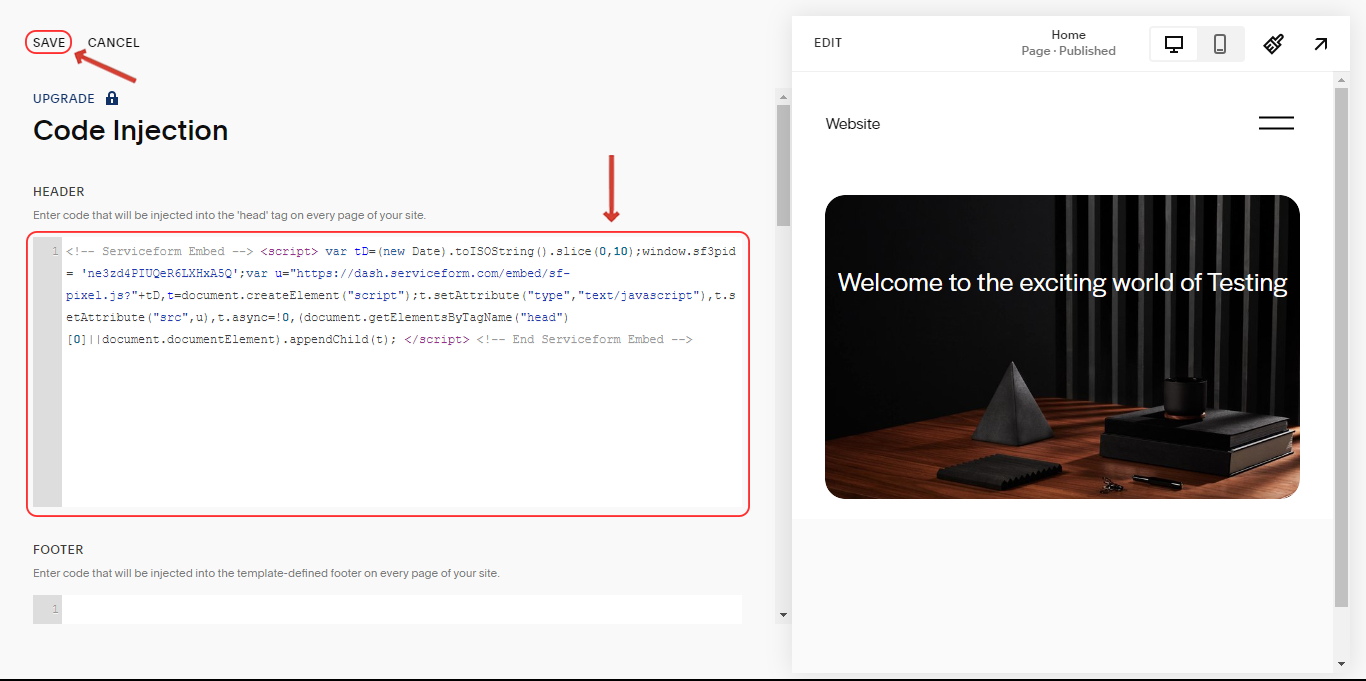The height and width of the screenshot is (681, 1366).
Task: Click the 'Home' page title text
Action: click(x=1069, y=35)
